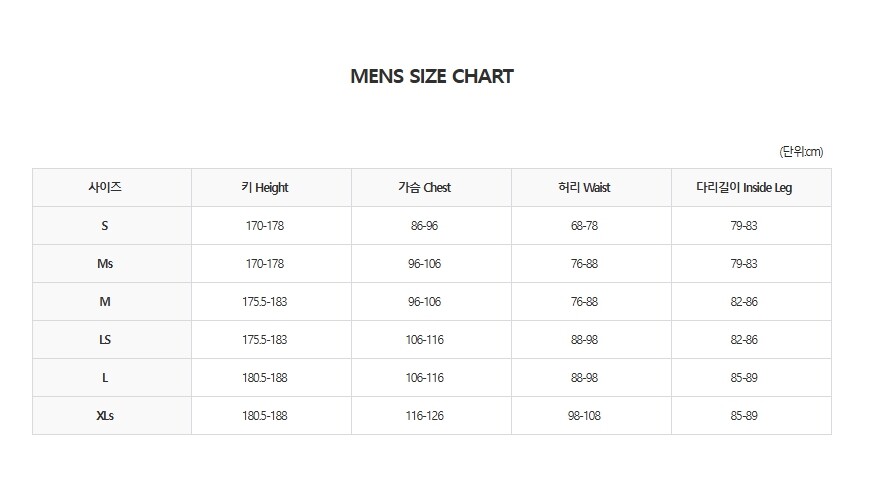The height and width of the screenshot is (488, 870).
Task: Click chest value 86-96 in S row
Action: coord(424,226)
